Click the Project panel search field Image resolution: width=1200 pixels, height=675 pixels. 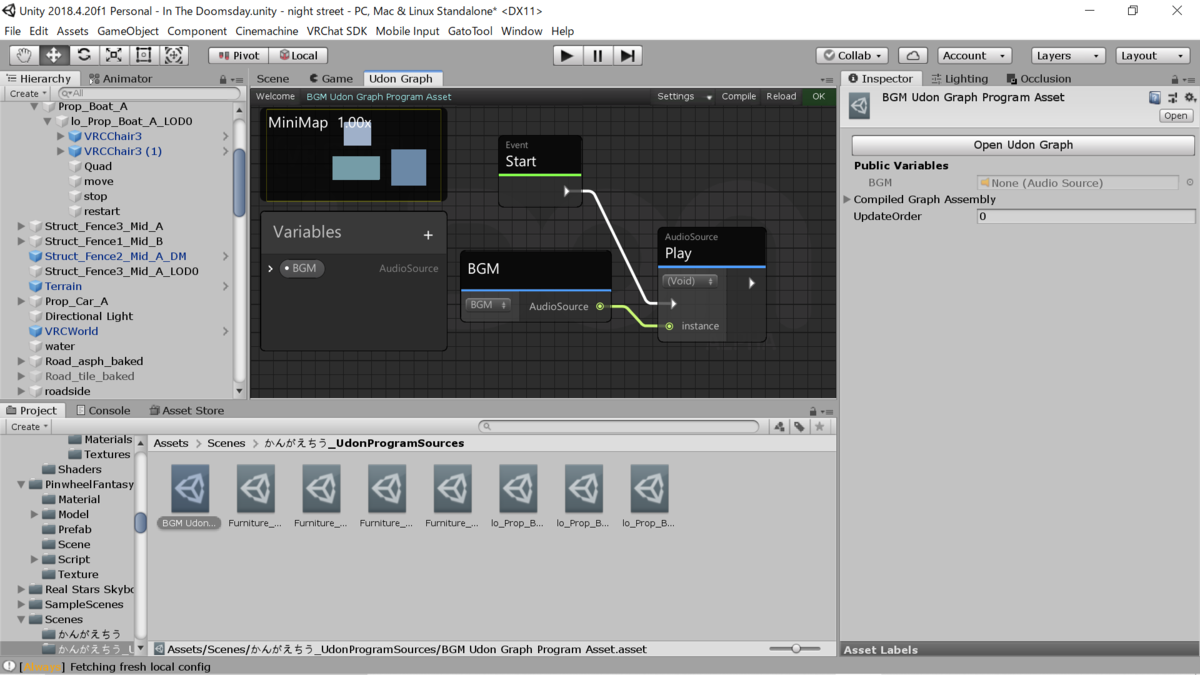tap(619, 426)
